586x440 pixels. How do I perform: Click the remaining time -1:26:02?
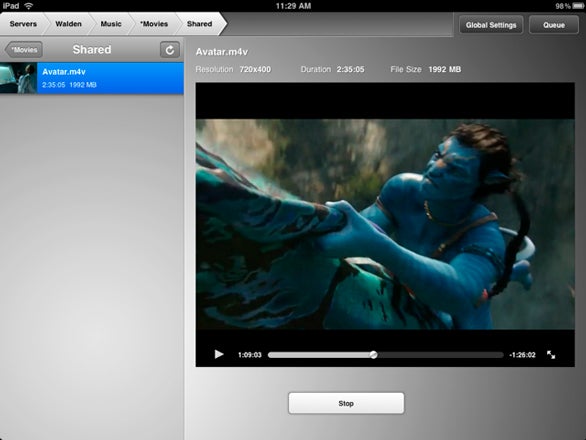click(522, 355)
